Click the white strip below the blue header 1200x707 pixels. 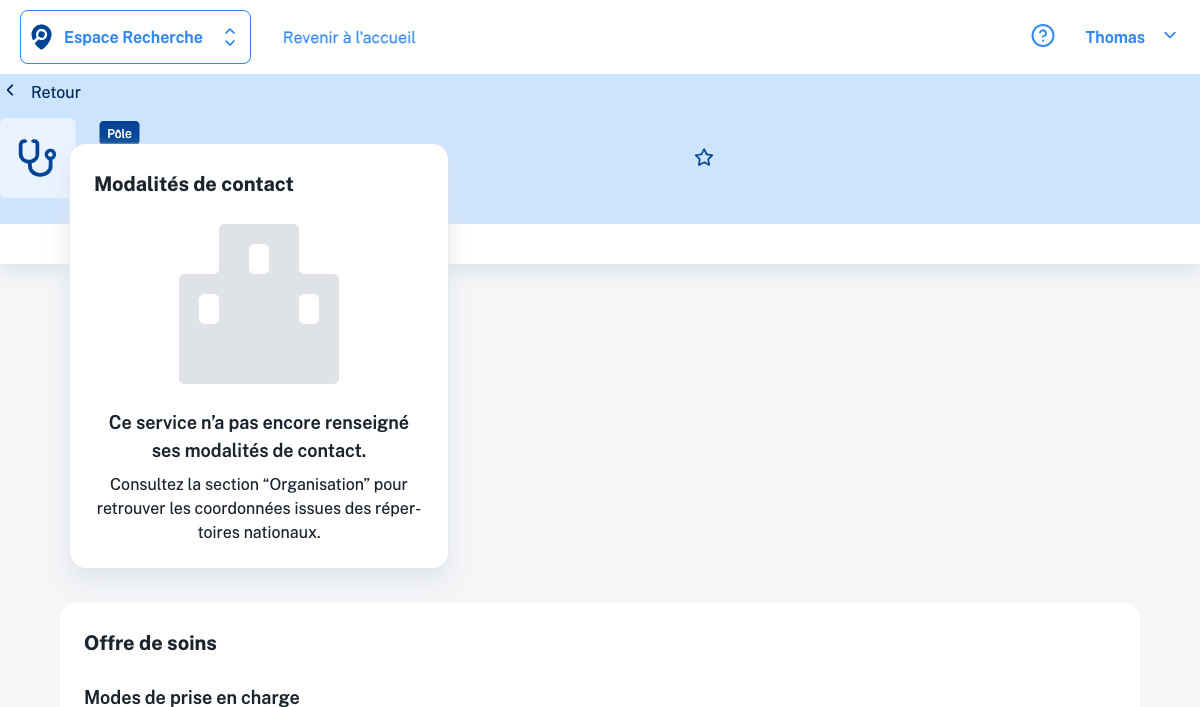(x=800, y=243)
